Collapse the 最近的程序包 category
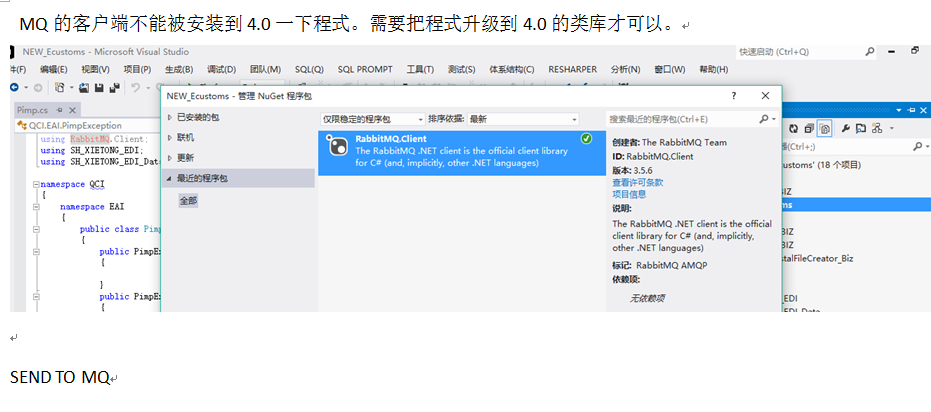Screen dimensions: 931x412 coord(170,178)
